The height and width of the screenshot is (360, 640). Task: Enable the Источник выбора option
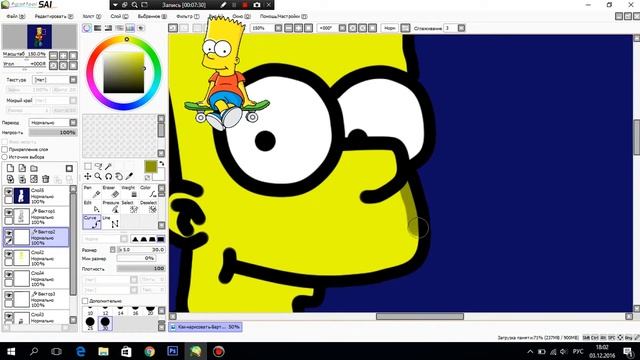tap(5, 157)
